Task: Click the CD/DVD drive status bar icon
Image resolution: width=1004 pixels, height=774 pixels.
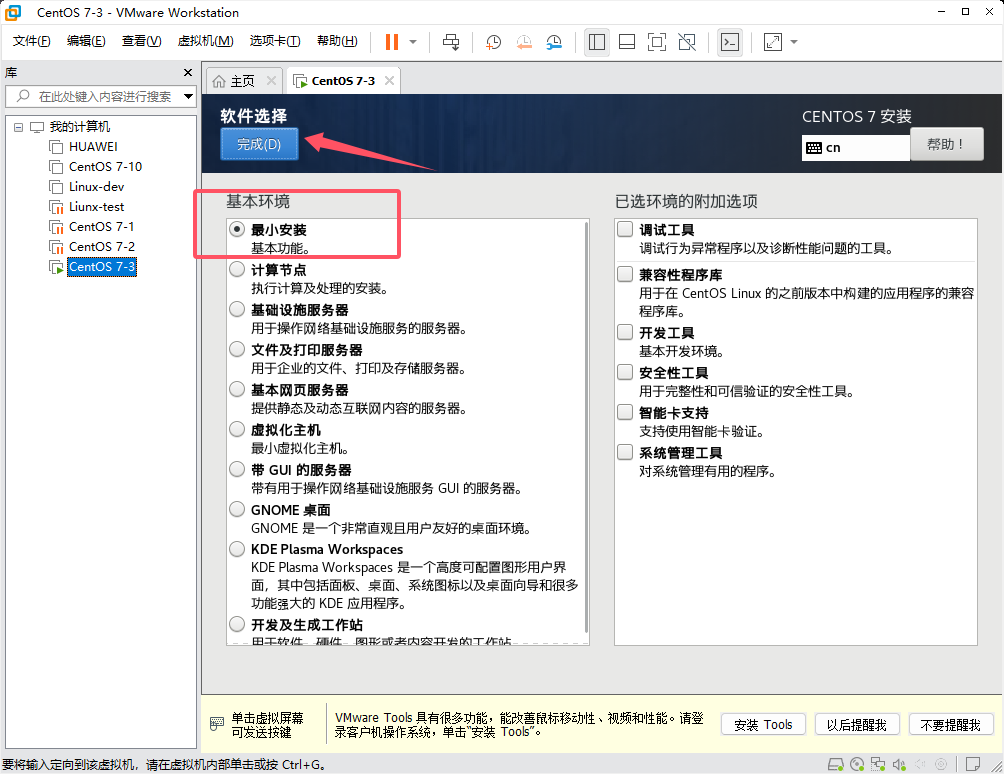Action: tap(857, 764)
